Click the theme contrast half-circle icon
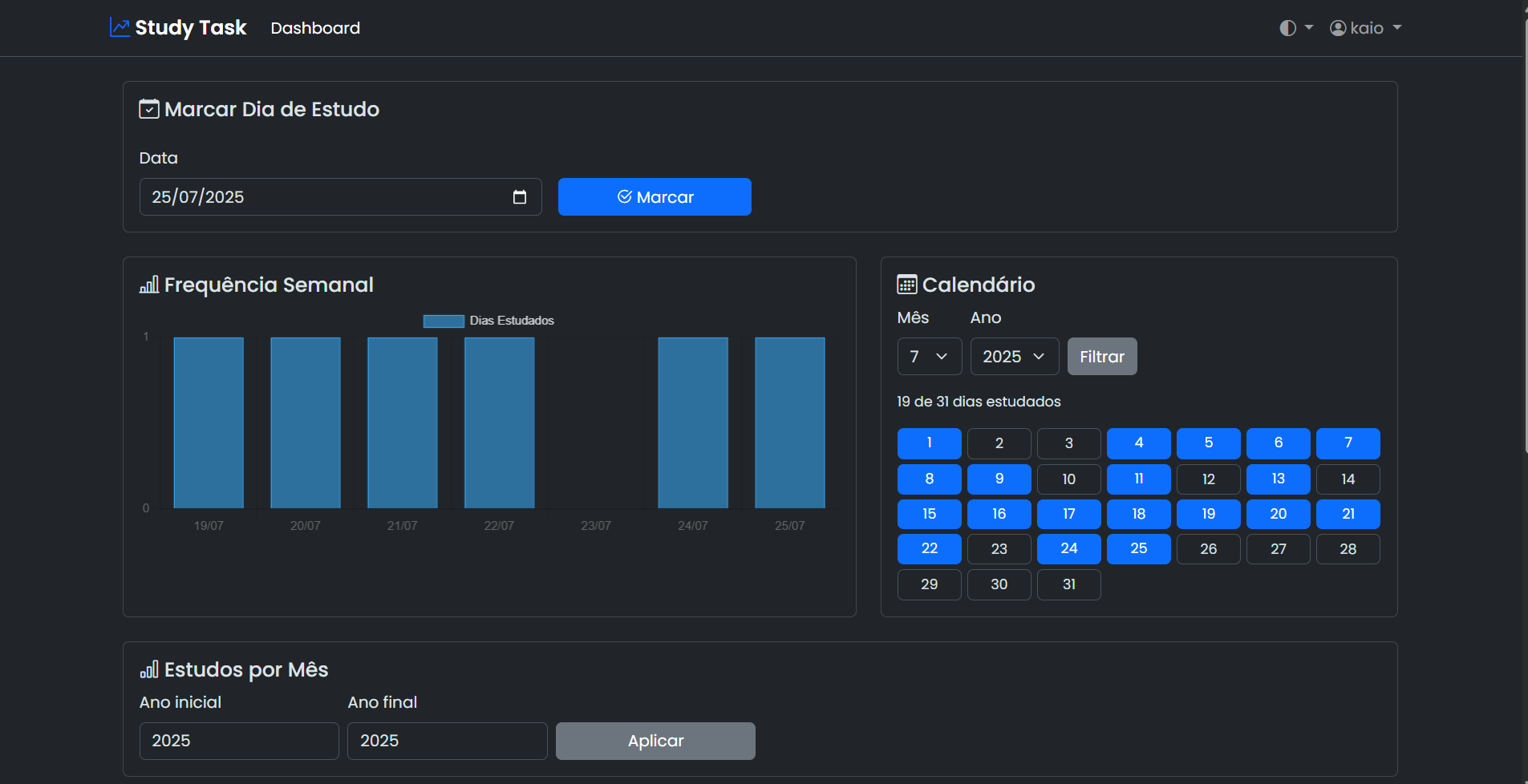The height and width of the screenshot is (784, 1528). tap(1287, 28)
